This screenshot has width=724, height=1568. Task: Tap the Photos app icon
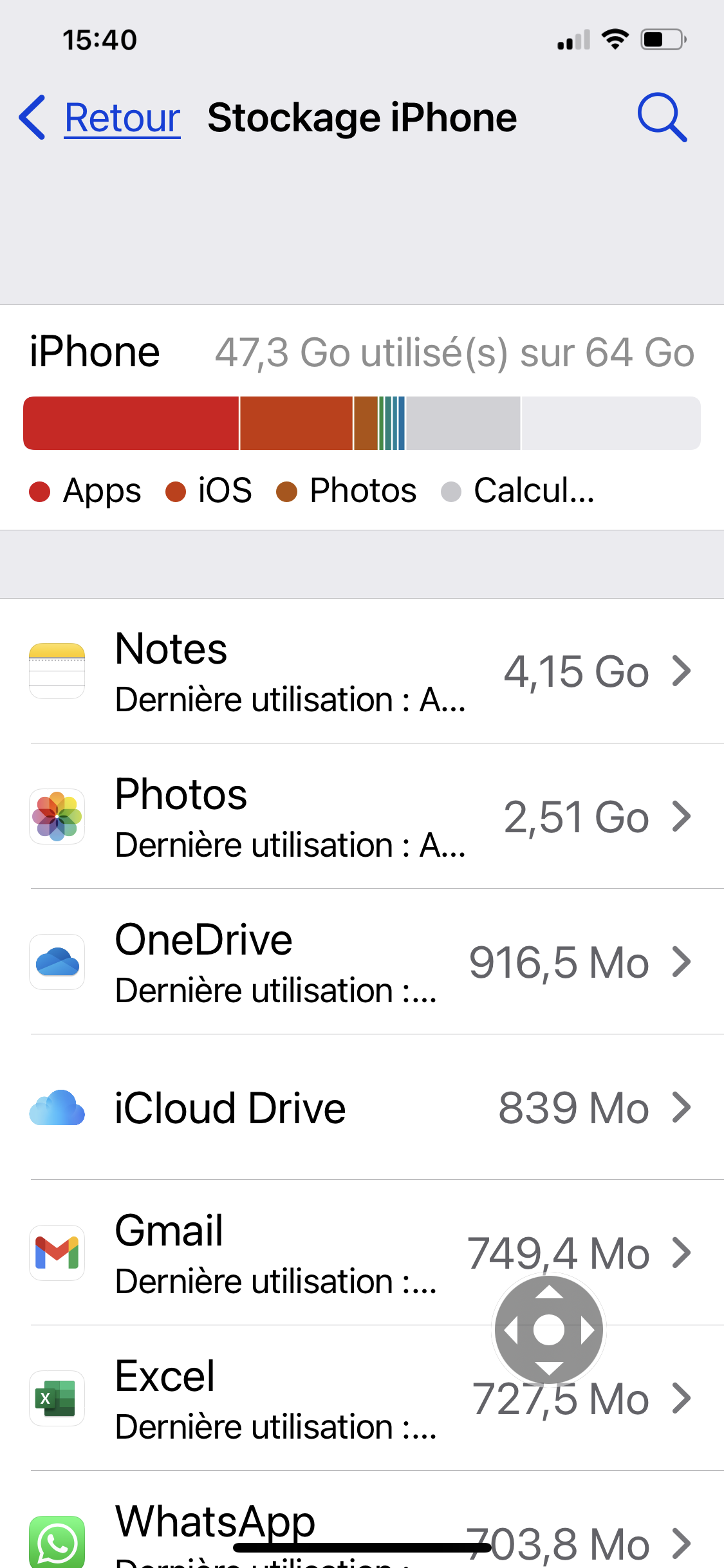click(57, 816)
